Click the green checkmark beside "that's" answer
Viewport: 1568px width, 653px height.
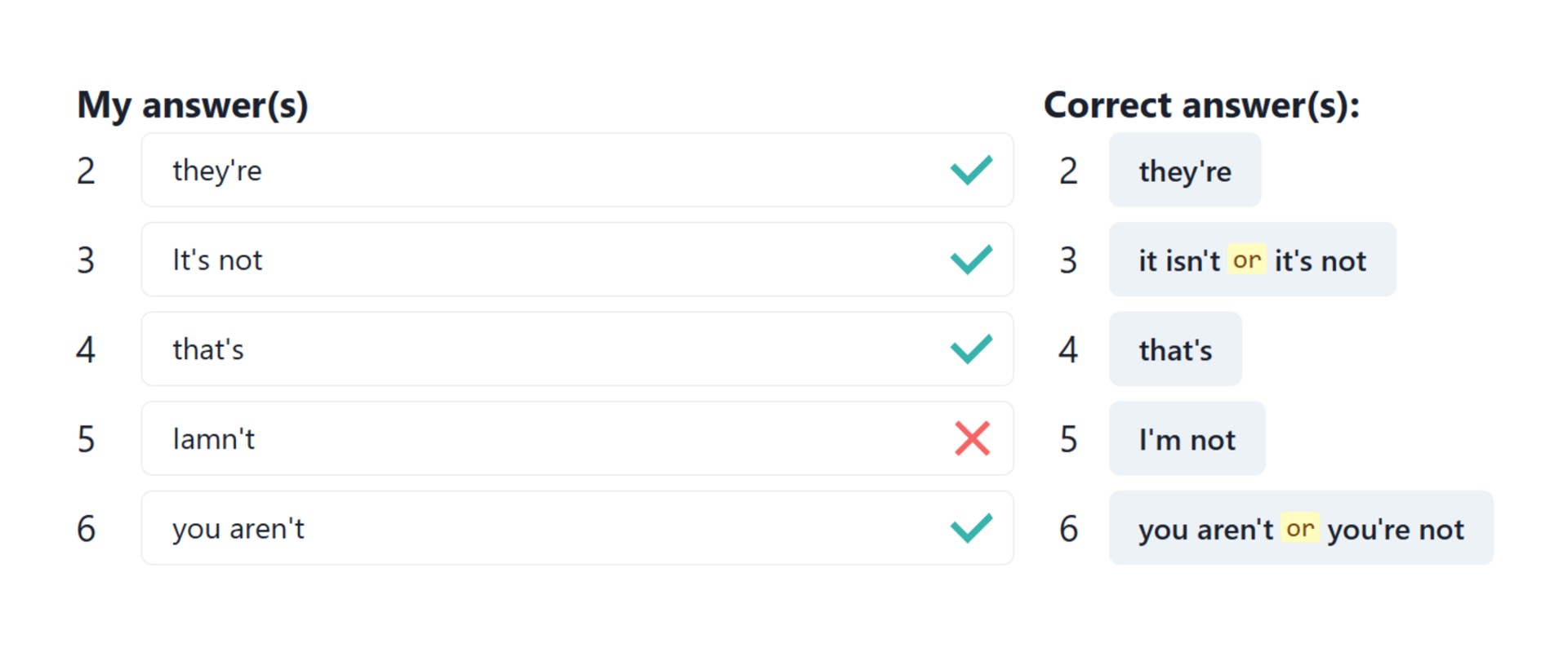pyautogui.click(x=971, y=349)
